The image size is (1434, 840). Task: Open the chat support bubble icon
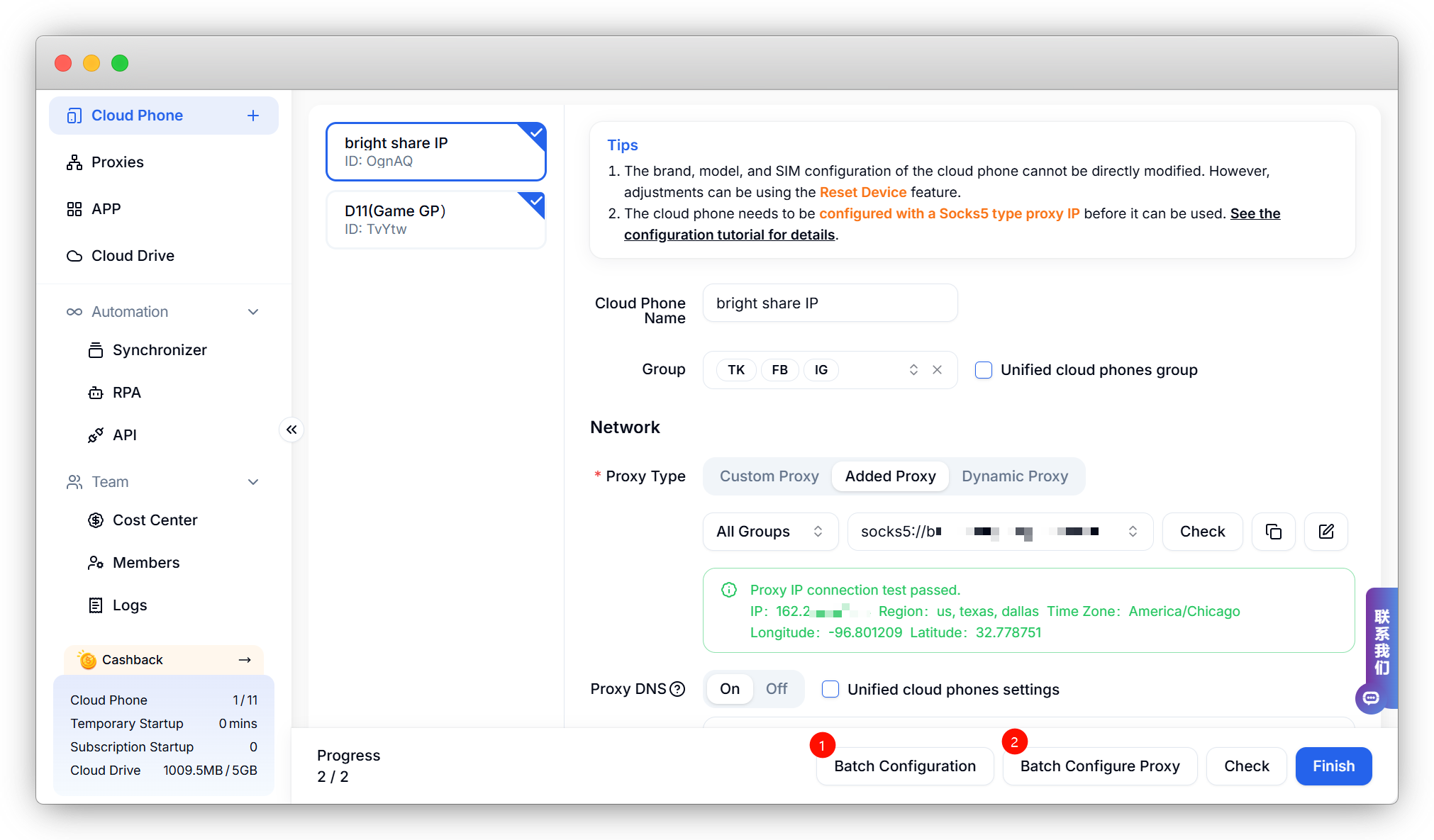click(x=1371, y=698)
